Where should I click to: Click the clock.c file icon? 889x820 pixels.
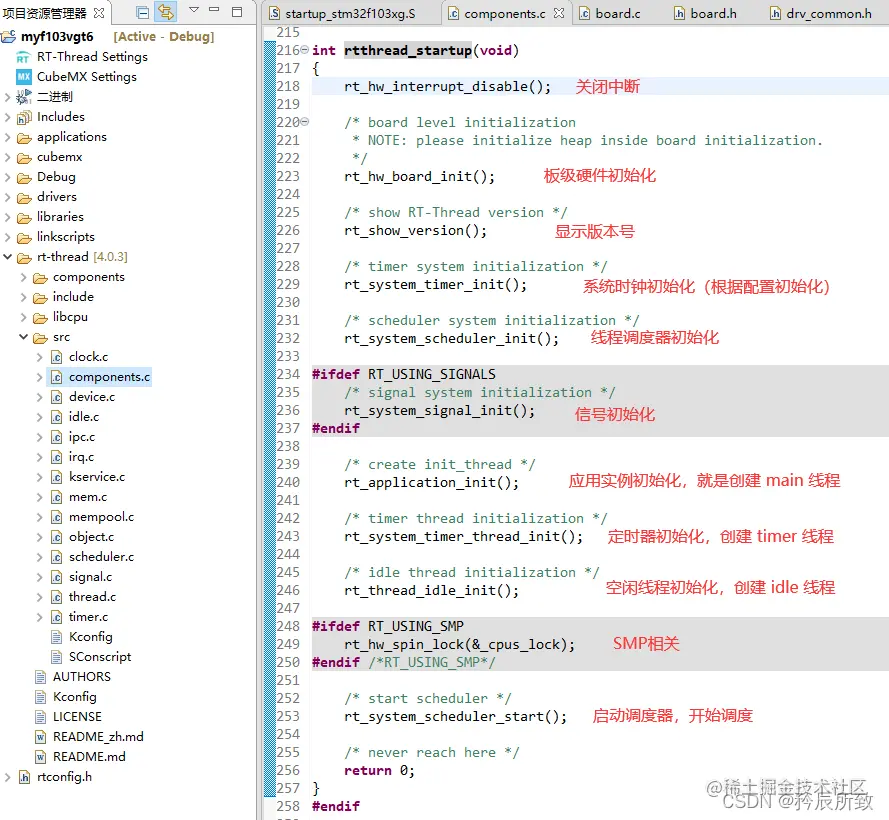pyautogui.click(x=56, y=357)
